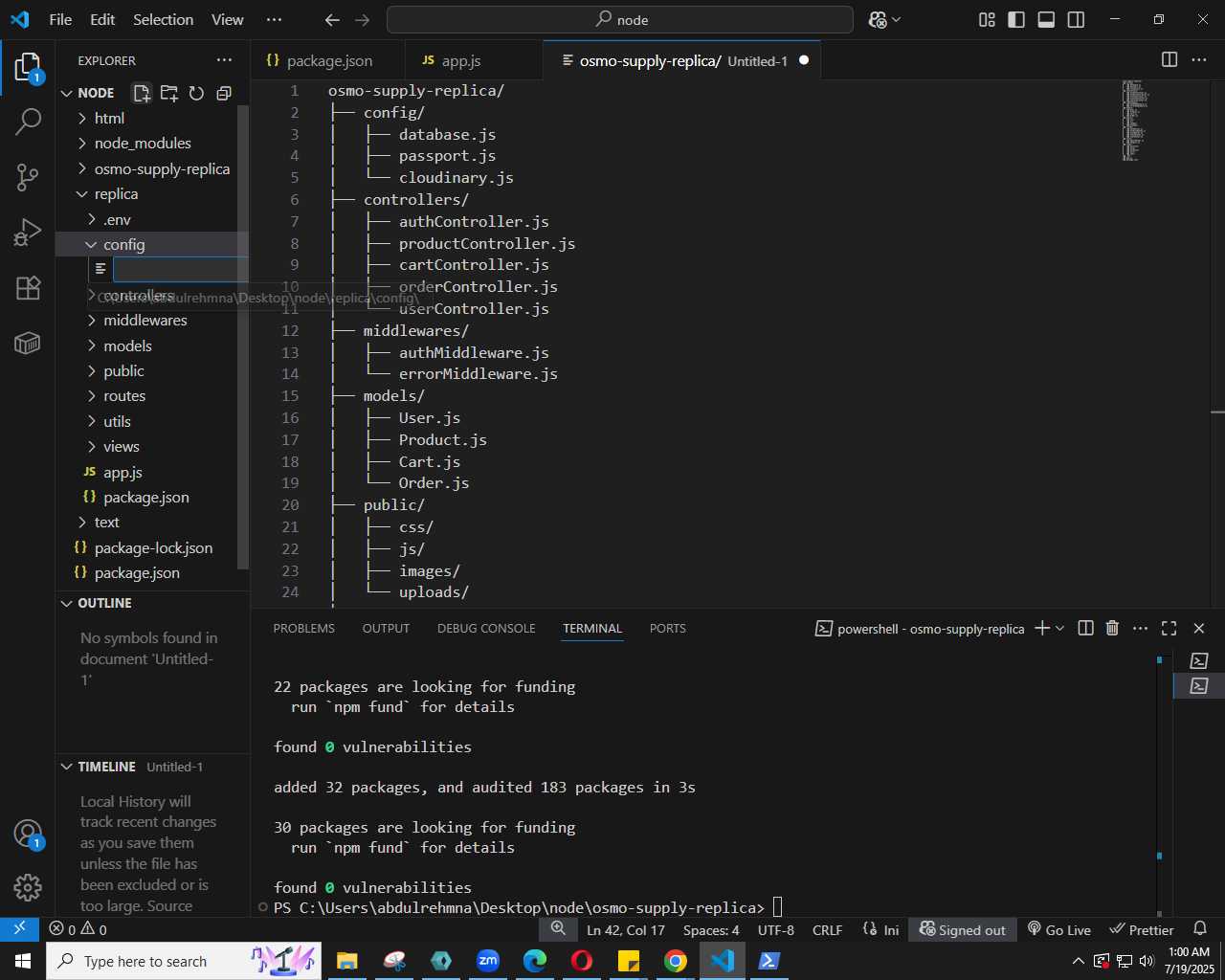The width and height of the screenshot is (1225, 980).
Task: Close the terminal panel
Action: [x=1199, y=629]
